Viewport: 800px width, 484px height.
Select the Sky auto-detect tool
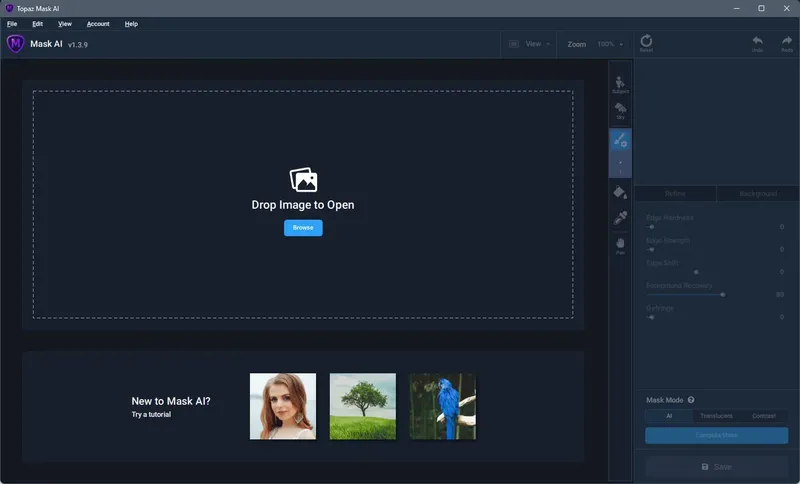click(620, 111)
